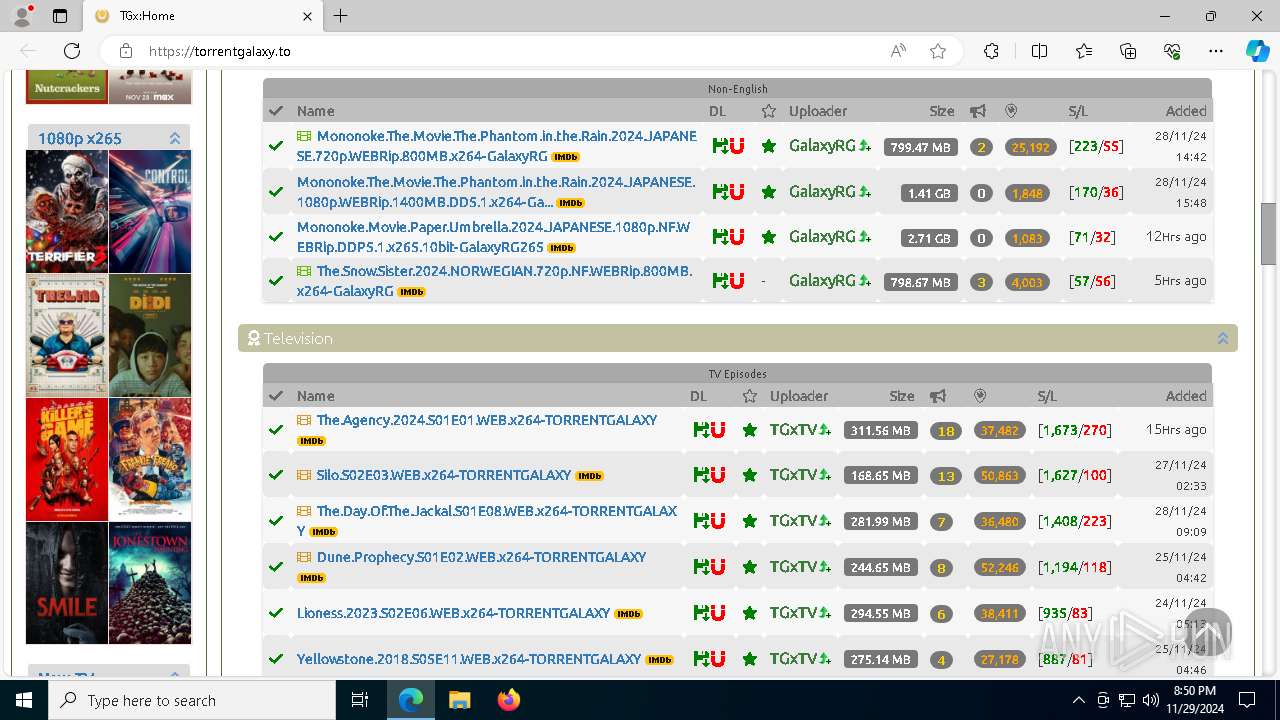Open Task View in taskbar
This screenshot has width=1280, height=720.
[x=361, y=700]
